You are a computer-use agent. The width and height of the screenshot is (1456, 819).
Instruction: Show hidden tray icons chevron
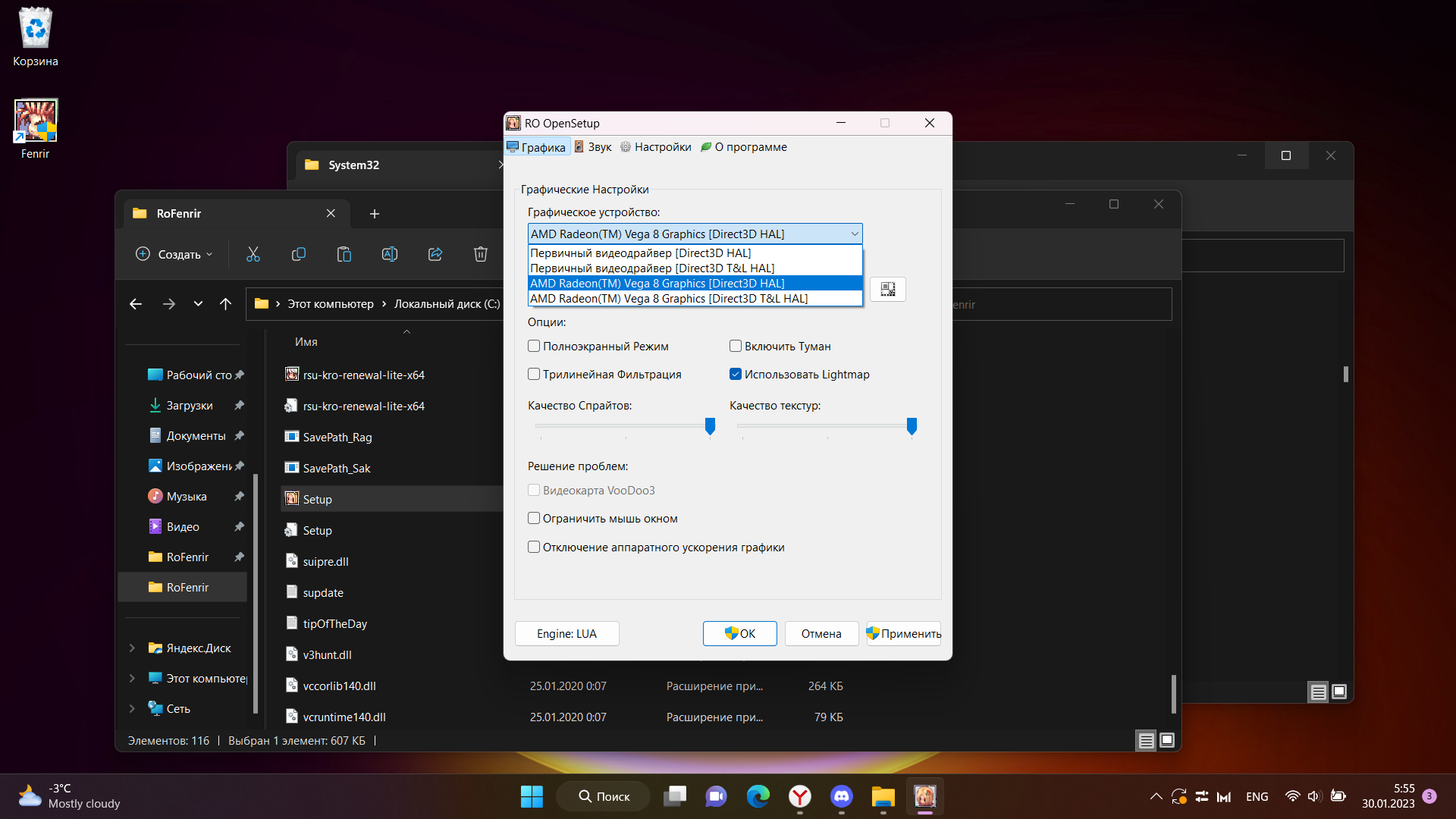1156,796
